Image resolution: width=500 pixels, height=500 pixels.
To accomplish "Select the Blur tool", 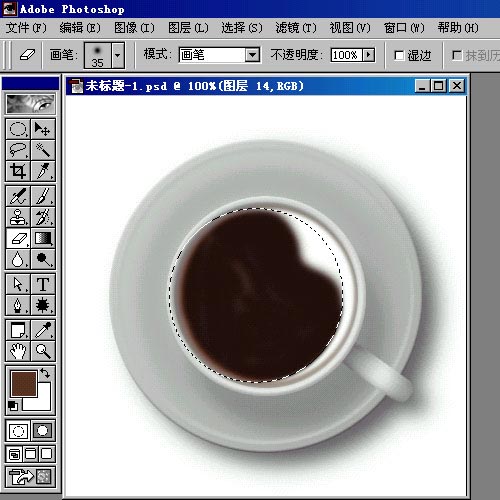I will pyautogui.click(x=18, y=259).
